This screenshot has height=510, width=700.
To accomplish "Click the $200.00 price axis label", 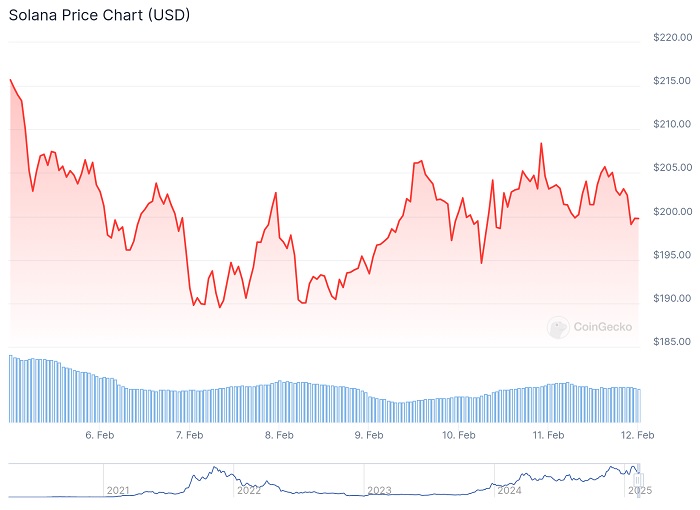I will click(672, 211).
